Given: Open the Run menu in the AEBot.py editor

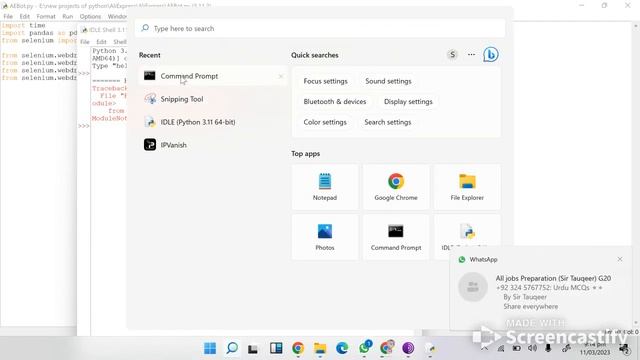Looking at the screenshot, I should pos(68,16).
